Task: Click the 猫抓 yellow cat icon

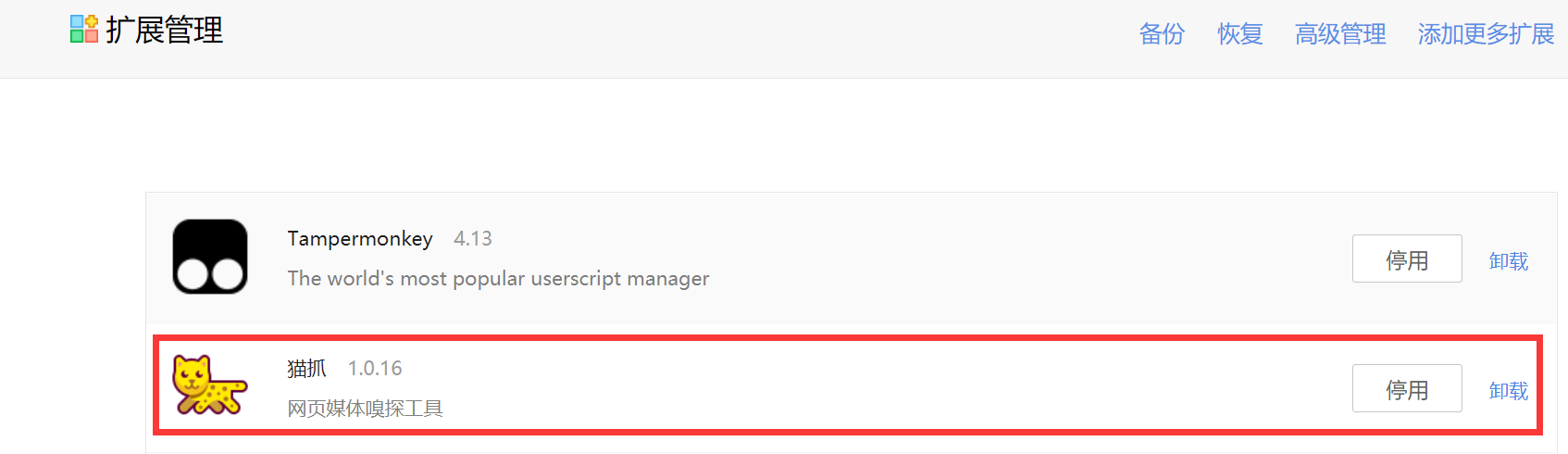Action: pyautogui.click(x=210, y=385)
